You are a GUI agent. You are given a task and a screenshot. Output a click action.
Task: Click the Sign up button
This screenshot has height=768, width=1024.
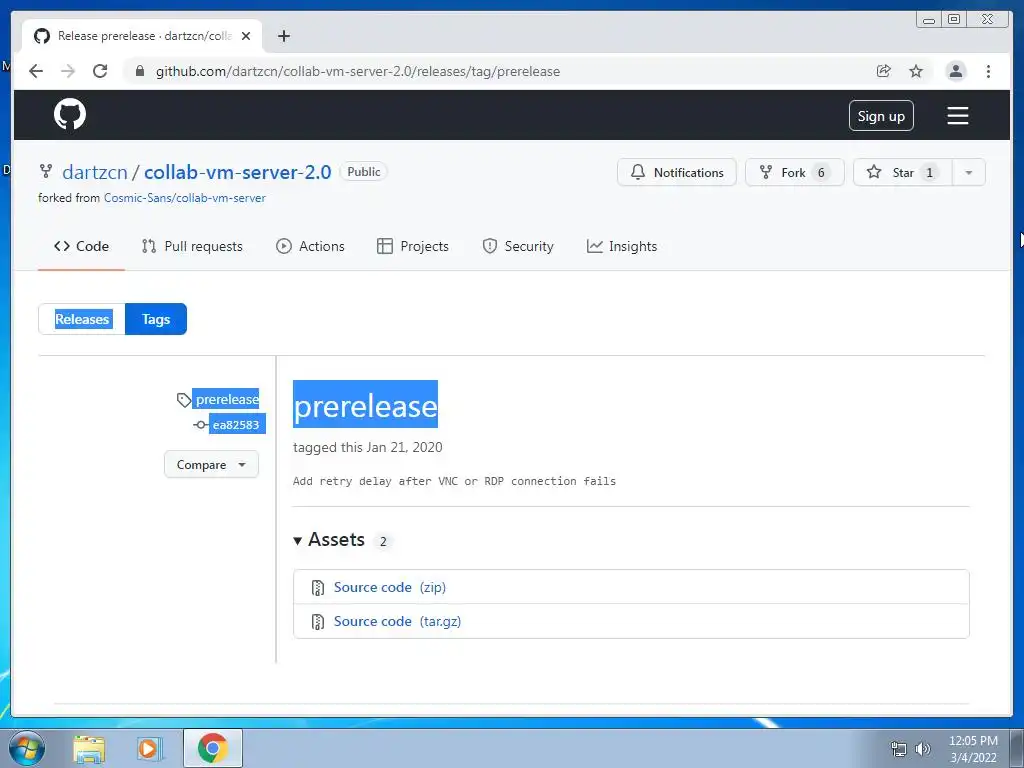point(881,116)
